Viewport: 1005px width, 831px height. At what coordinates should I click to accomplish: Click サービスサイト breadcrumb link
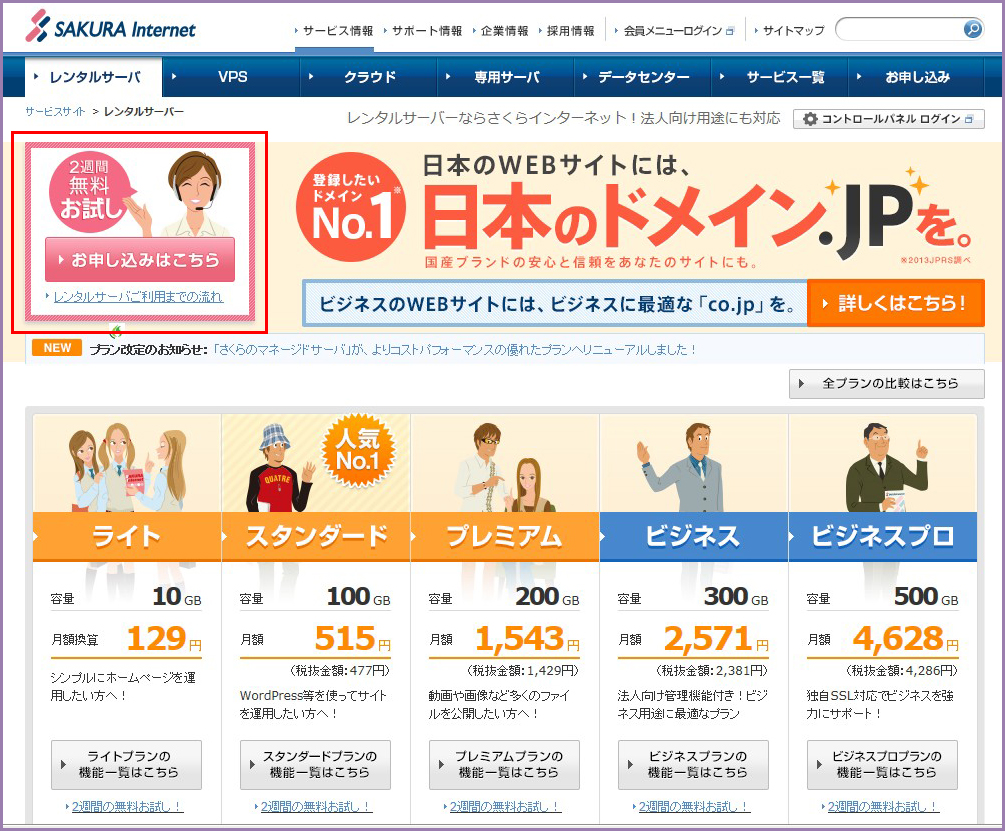(x=55, y=111)
